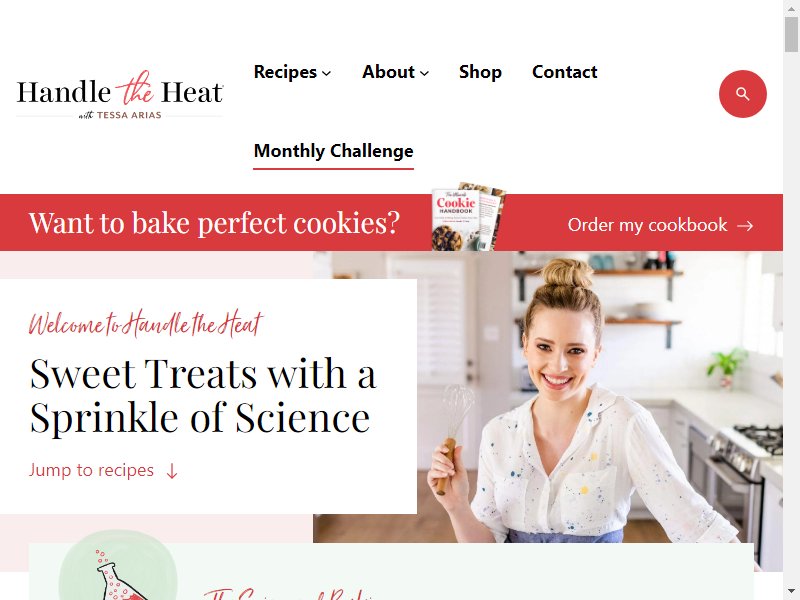Click the scrollbar up arrow
Screen dimensions: 800x600
tap(791, 8)
